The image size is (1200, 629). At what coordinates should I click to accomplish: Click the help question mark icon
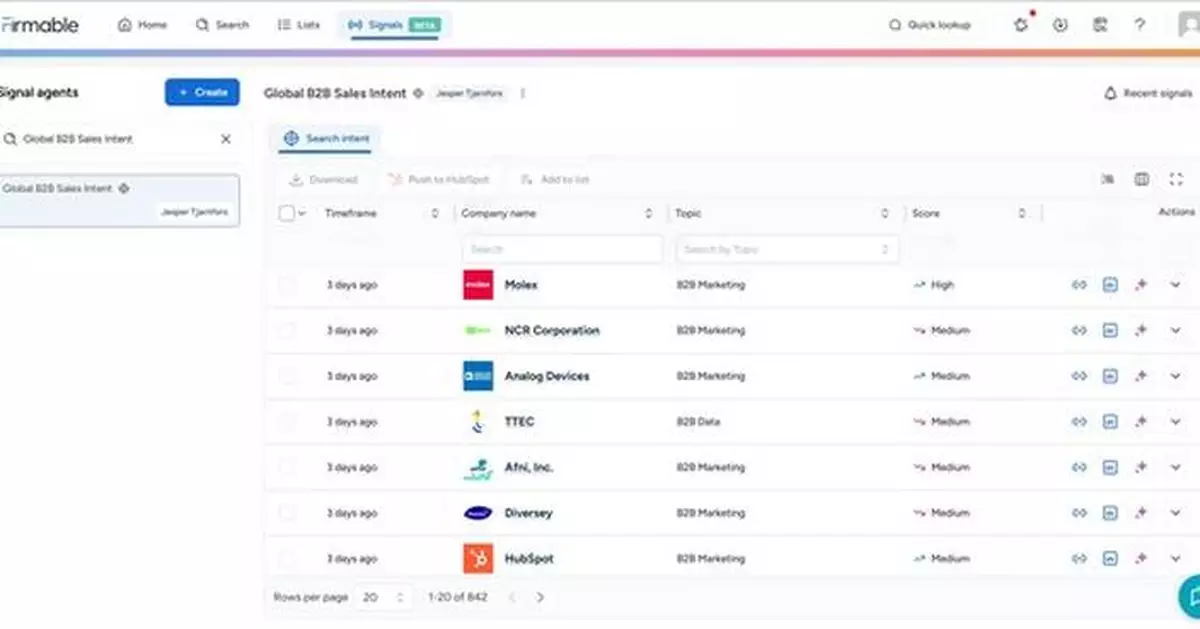tap(1139, 25)
